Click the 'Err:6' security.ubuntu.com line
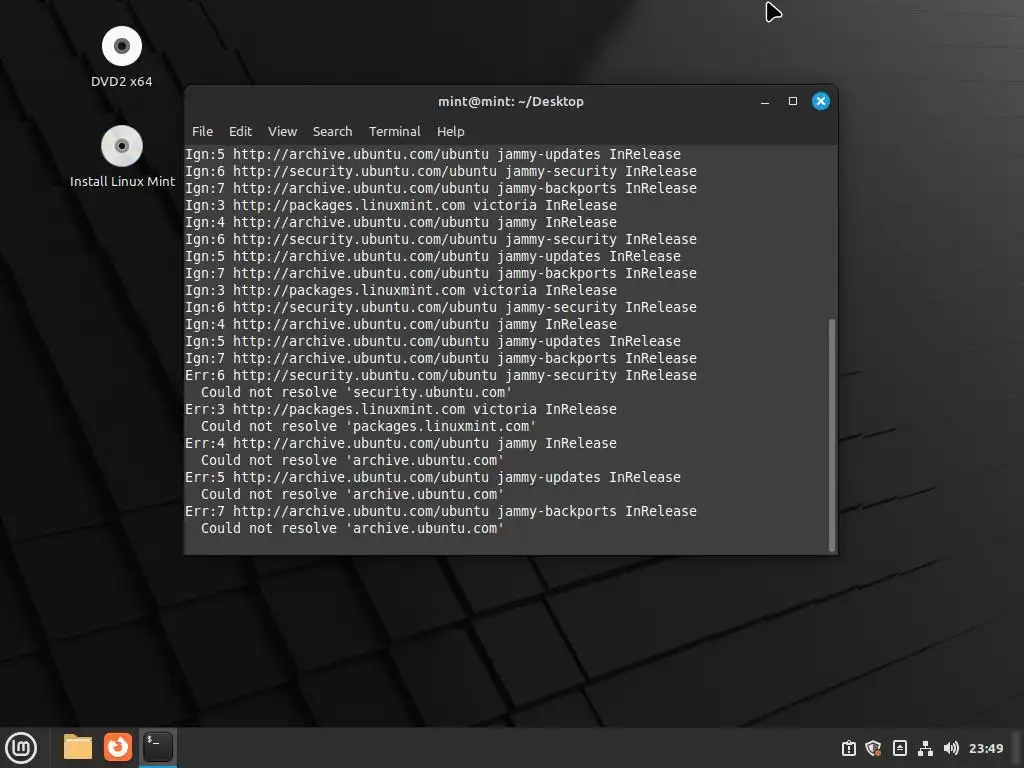Image resolution: width=1024 pixels, height=768 pixels. click(441, 376)
